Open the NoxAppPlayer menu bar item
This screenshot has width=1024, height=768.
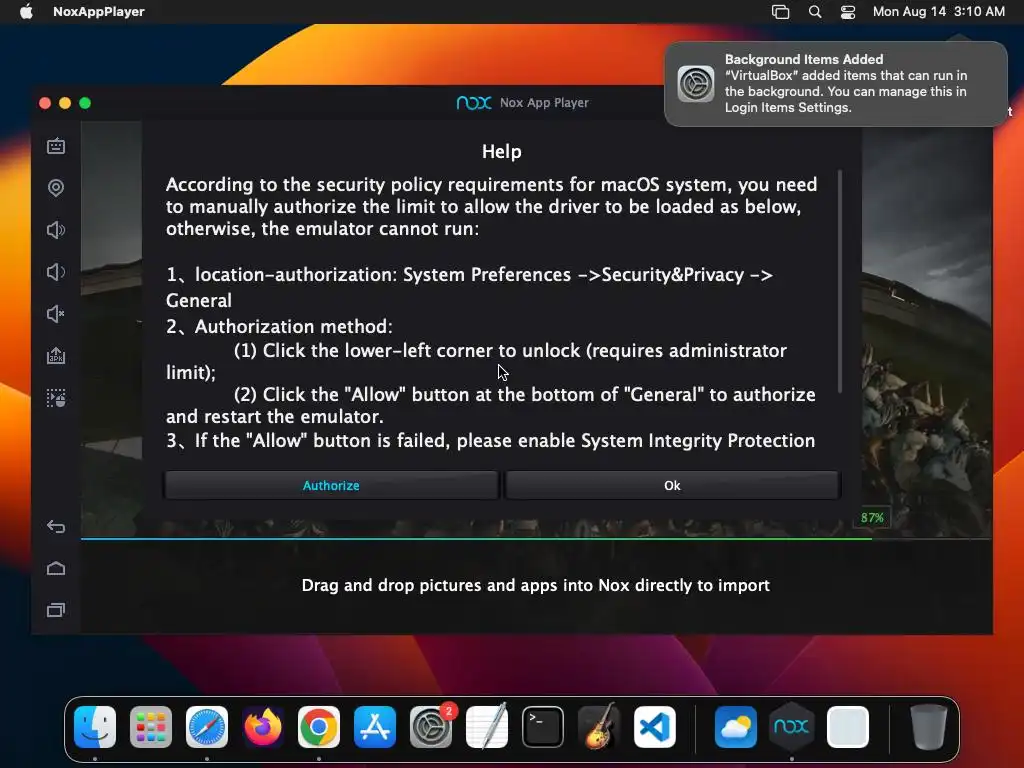coord(99,11)
